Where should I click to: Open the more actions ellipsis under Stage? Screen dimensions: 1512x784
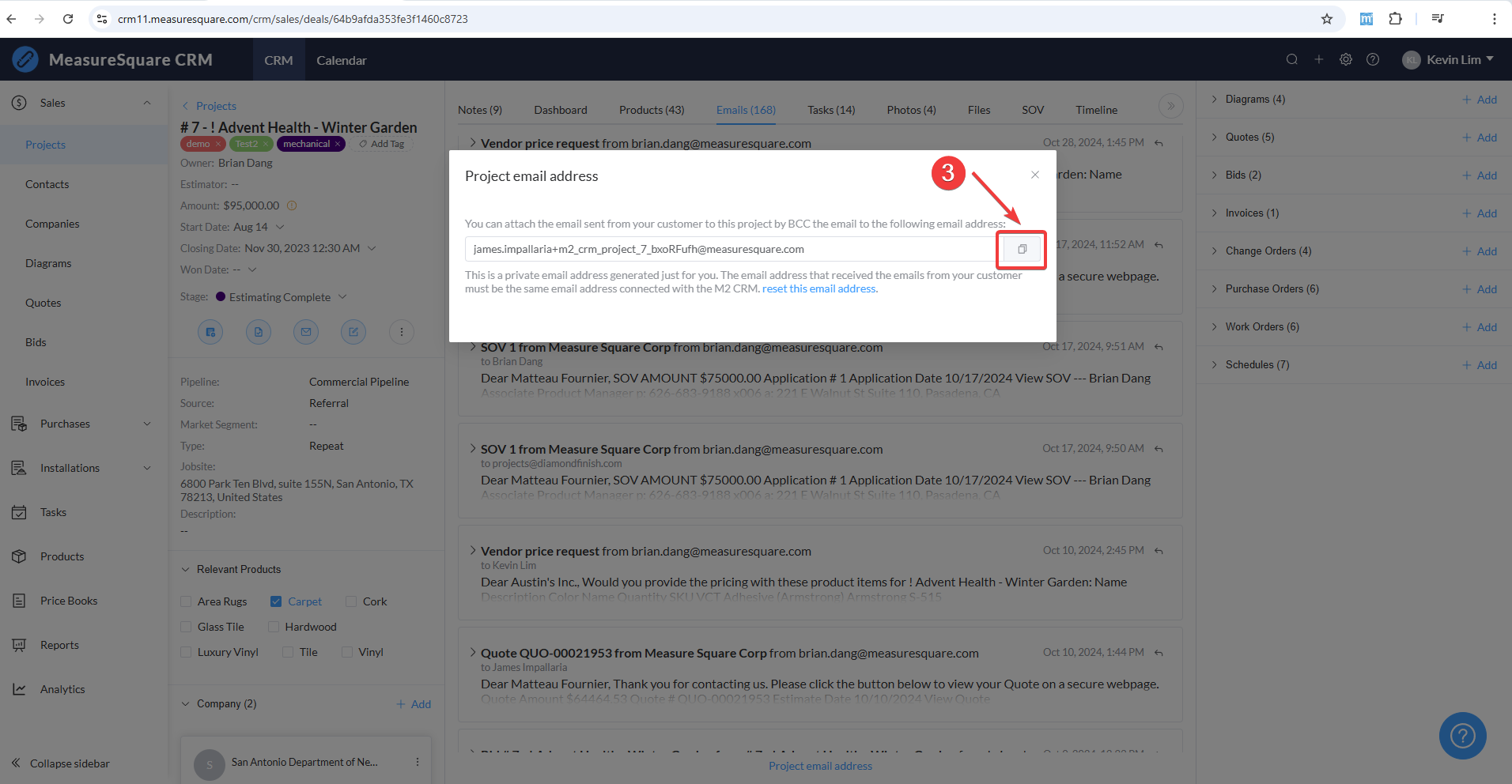pyautogui.click(x=402, y=332)
